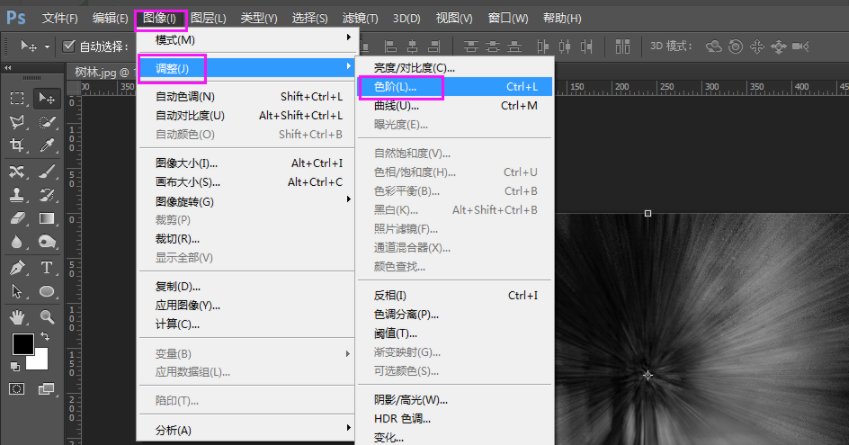Click the 3D slide mode icon

click(x=779, y=47)
